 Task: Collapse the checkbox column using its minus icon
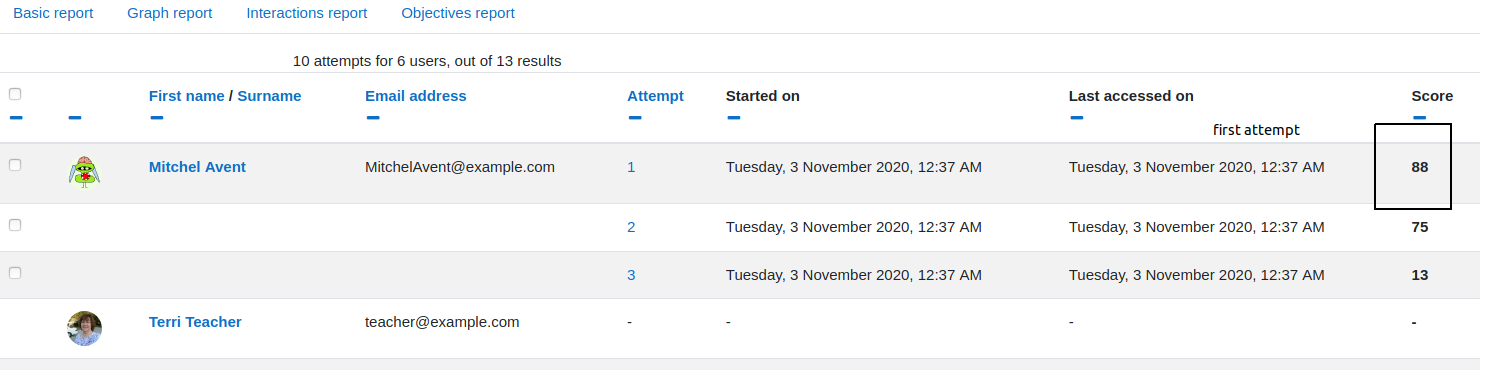click(x=15, y=118)
